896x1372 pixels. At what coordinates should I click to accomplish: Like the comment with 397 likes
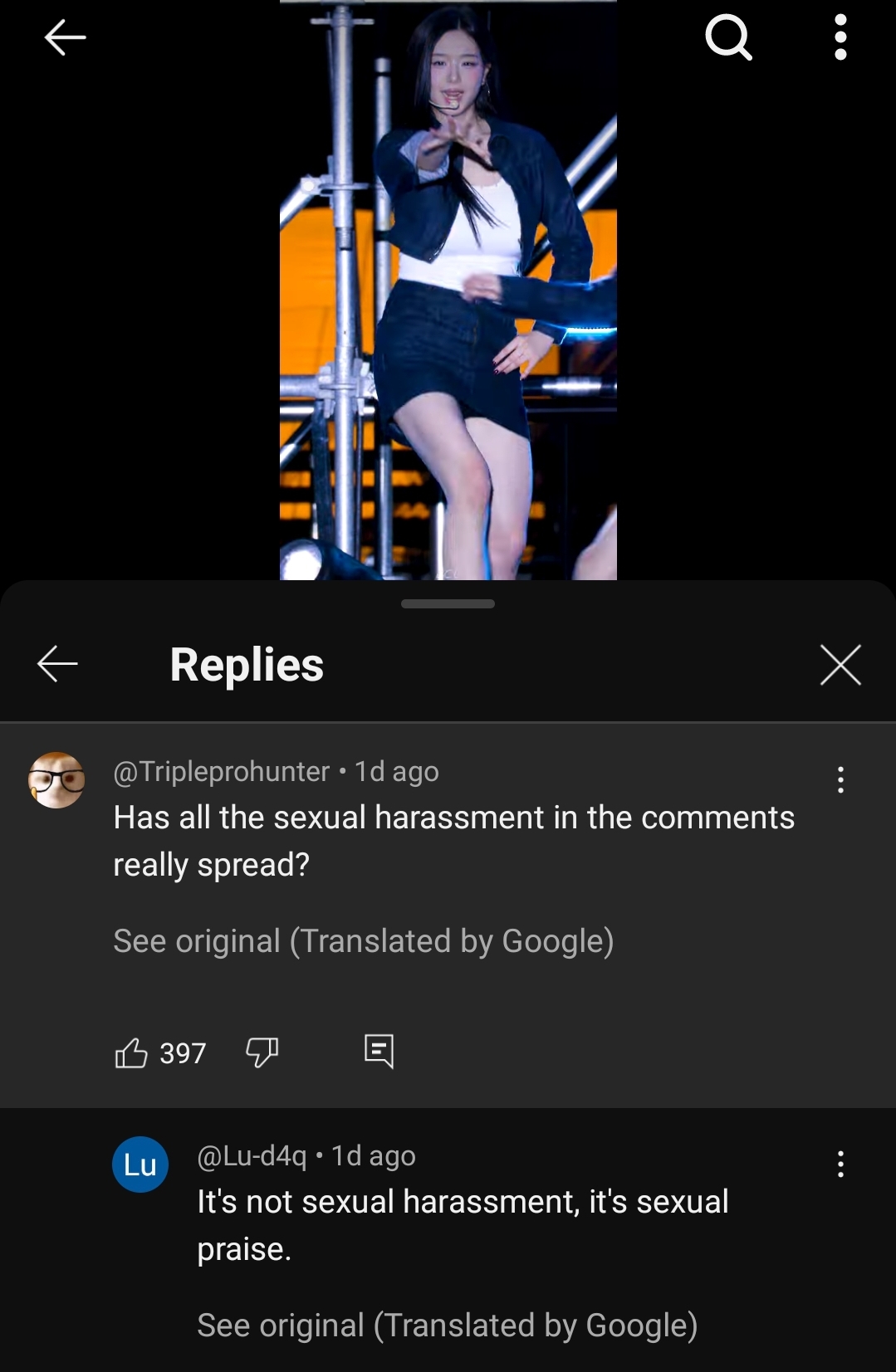tap(130, 1052)
